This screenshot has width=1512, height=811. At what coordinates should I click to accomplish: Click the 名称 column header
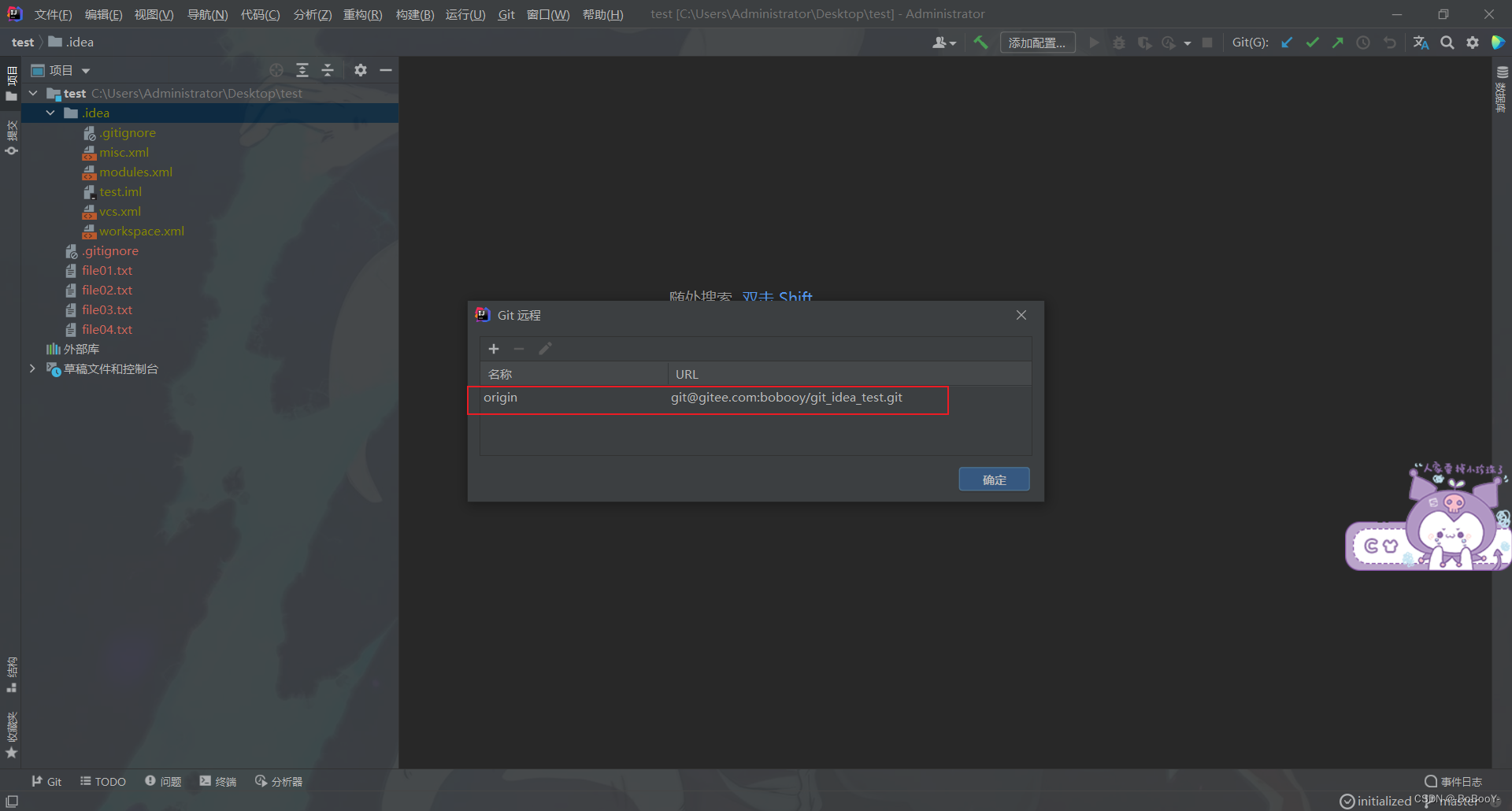click(x=574, y=374)
